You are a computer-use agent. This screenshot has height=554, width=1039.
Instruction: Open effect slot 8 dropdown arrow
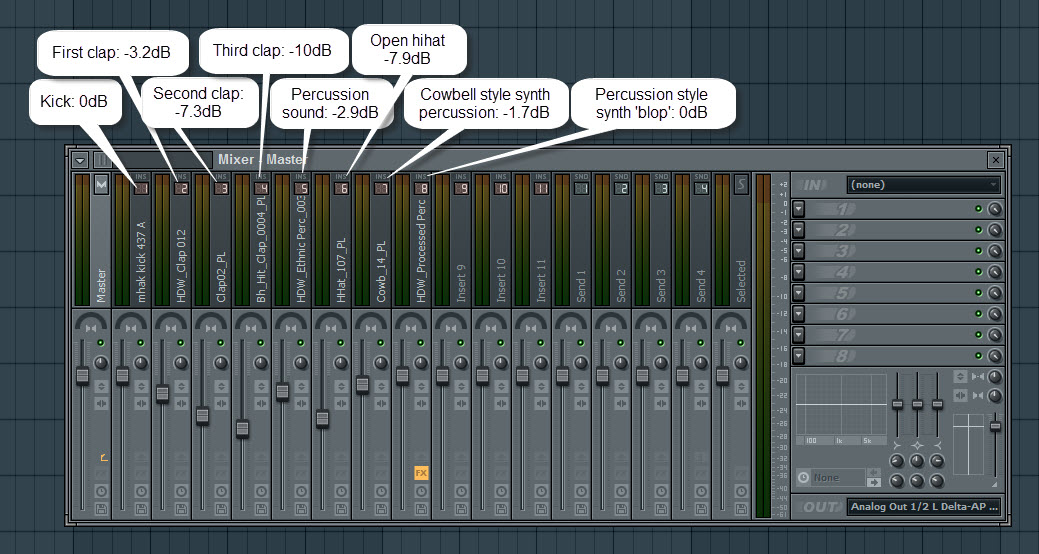(x=798, y=356)
